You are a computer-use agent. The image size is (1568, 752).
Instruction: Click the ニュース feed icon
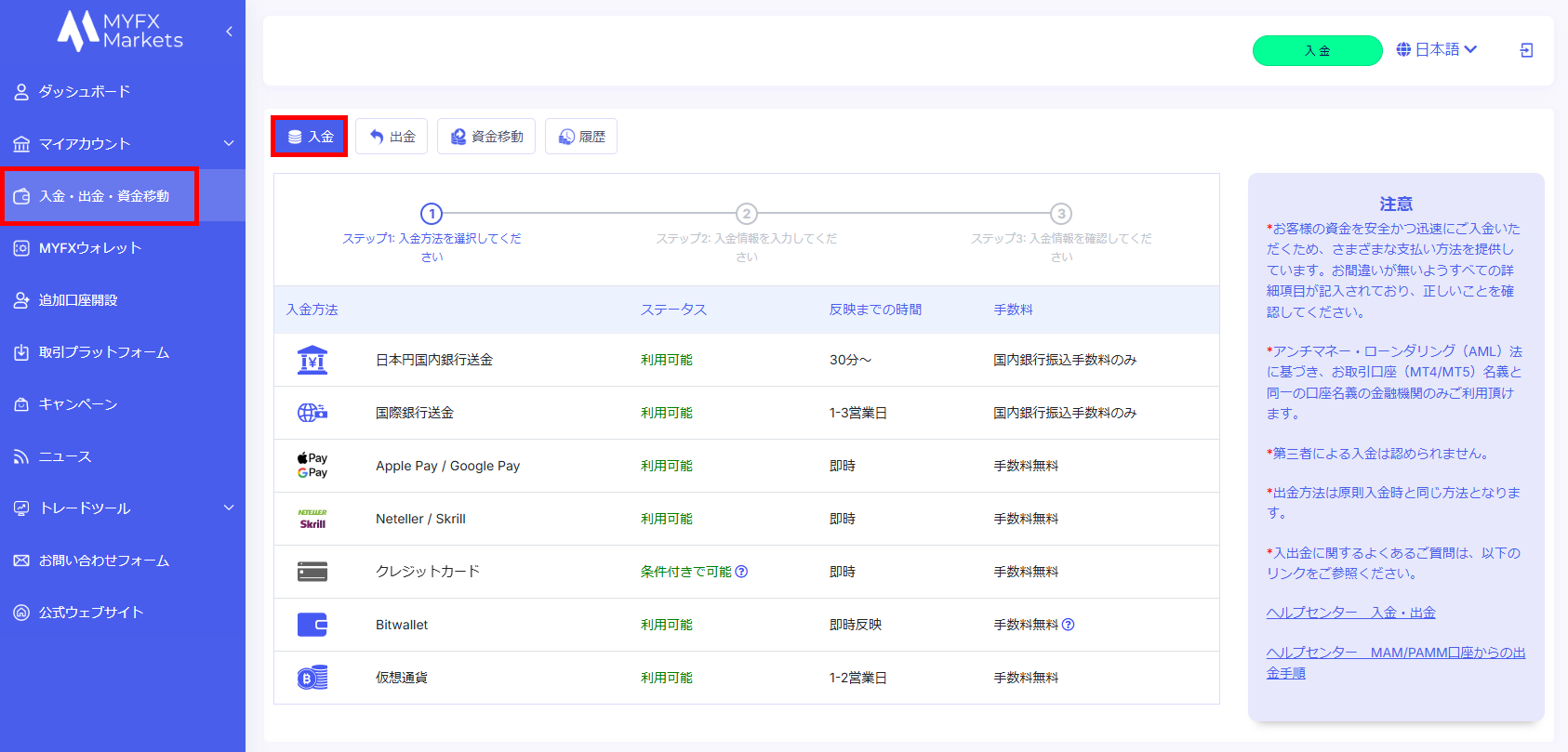pos(21,456)
